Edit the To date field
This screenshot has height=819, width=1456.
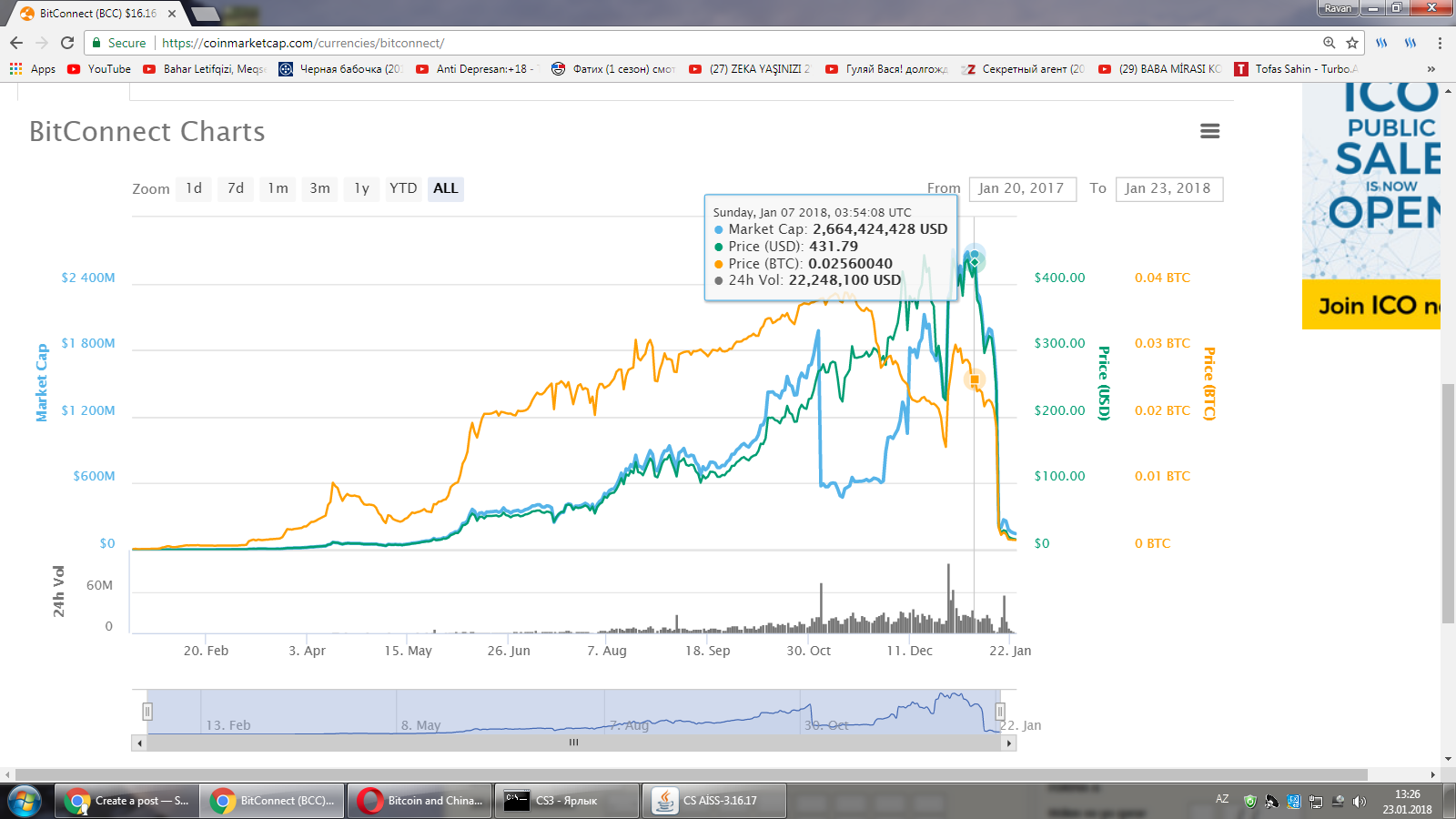click(1169, 188)
